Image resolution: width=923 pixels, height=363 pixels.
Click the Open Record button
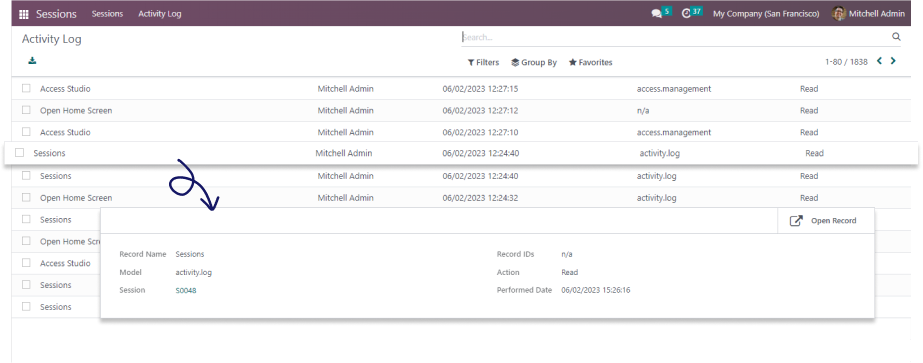pos(826,221)
